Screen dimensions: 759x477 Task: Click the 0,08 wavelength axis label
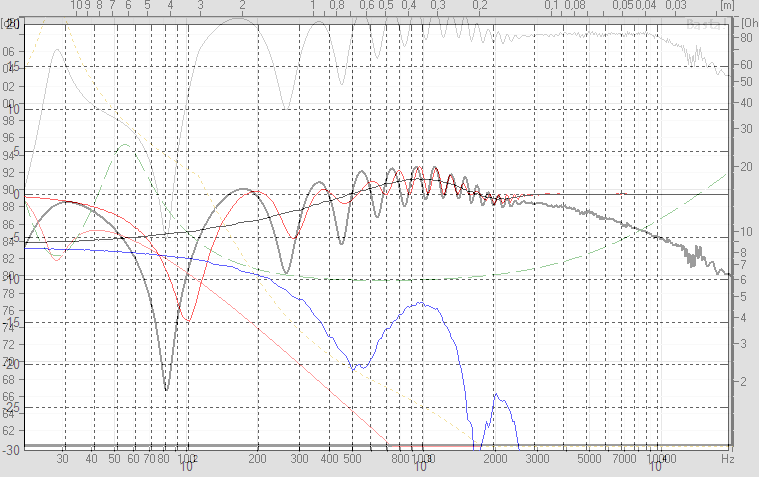click(575, 5)
